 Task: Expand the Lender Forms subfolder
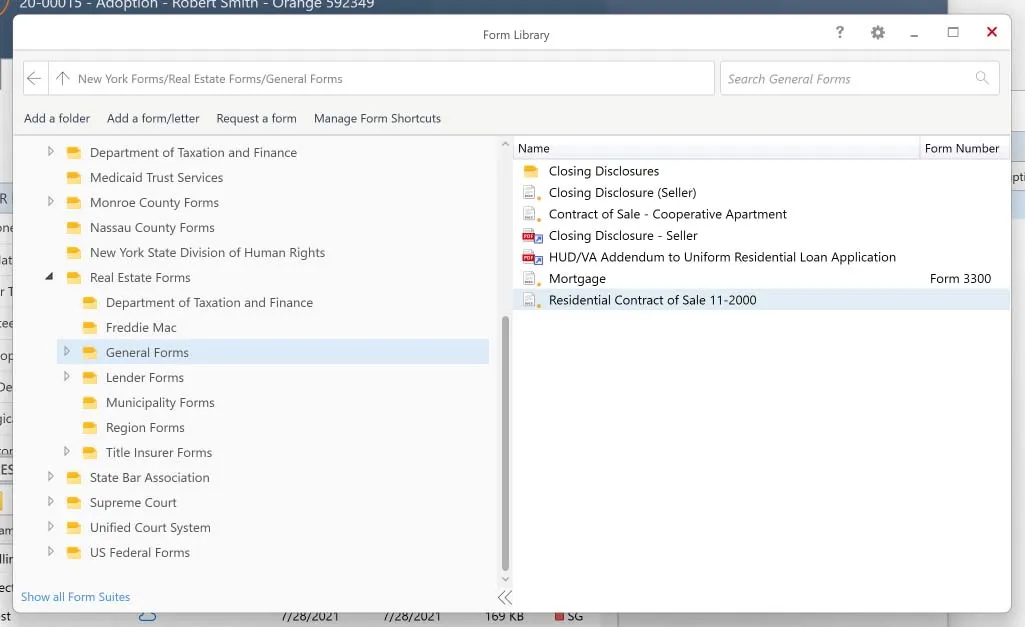coord(66,377)
